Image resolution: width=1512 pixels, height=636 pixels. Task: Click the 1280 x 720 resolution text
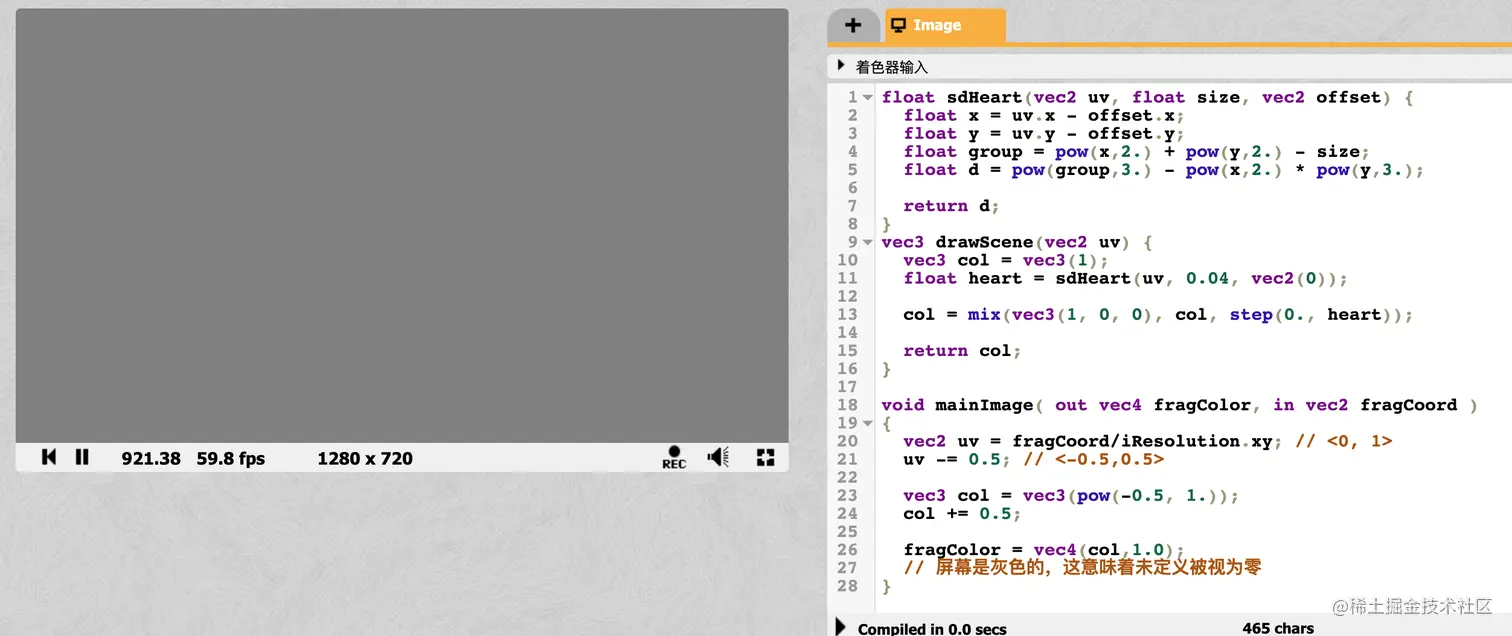(x=365, y=459)
